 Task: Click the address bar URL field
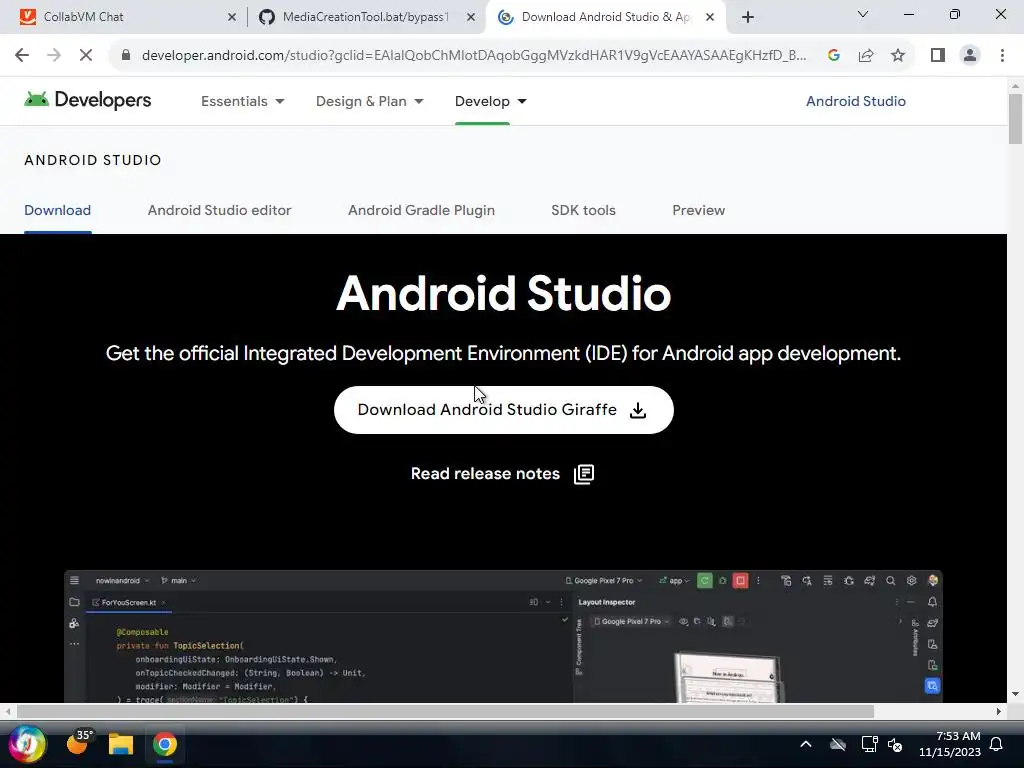[x=473, y=56]
